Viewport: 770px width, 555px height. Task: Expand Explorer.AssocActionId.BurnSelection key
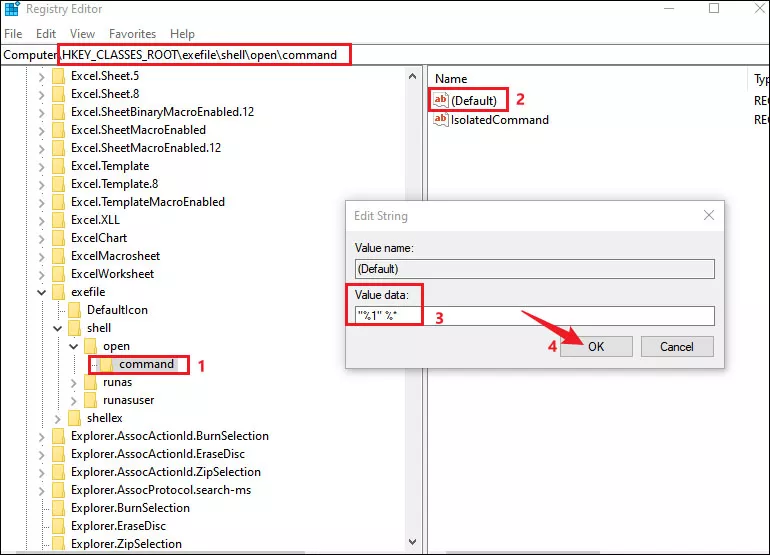coord(42,437)
